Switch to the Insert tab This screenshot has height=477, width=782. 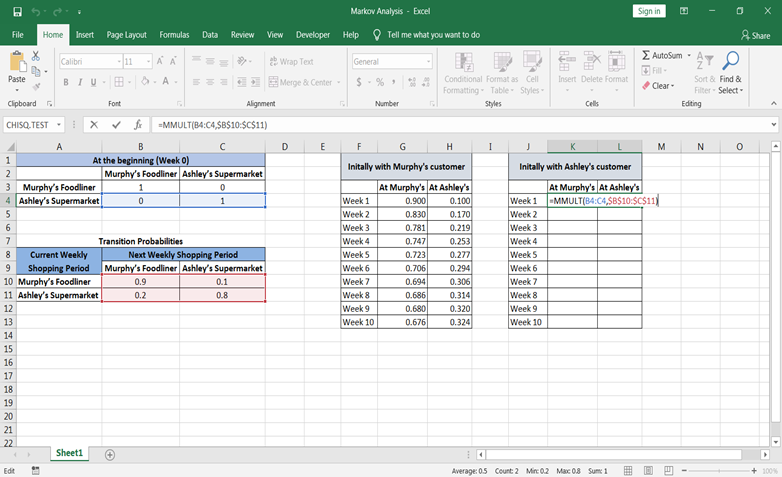pyautogui.click(x=85, y=34)
